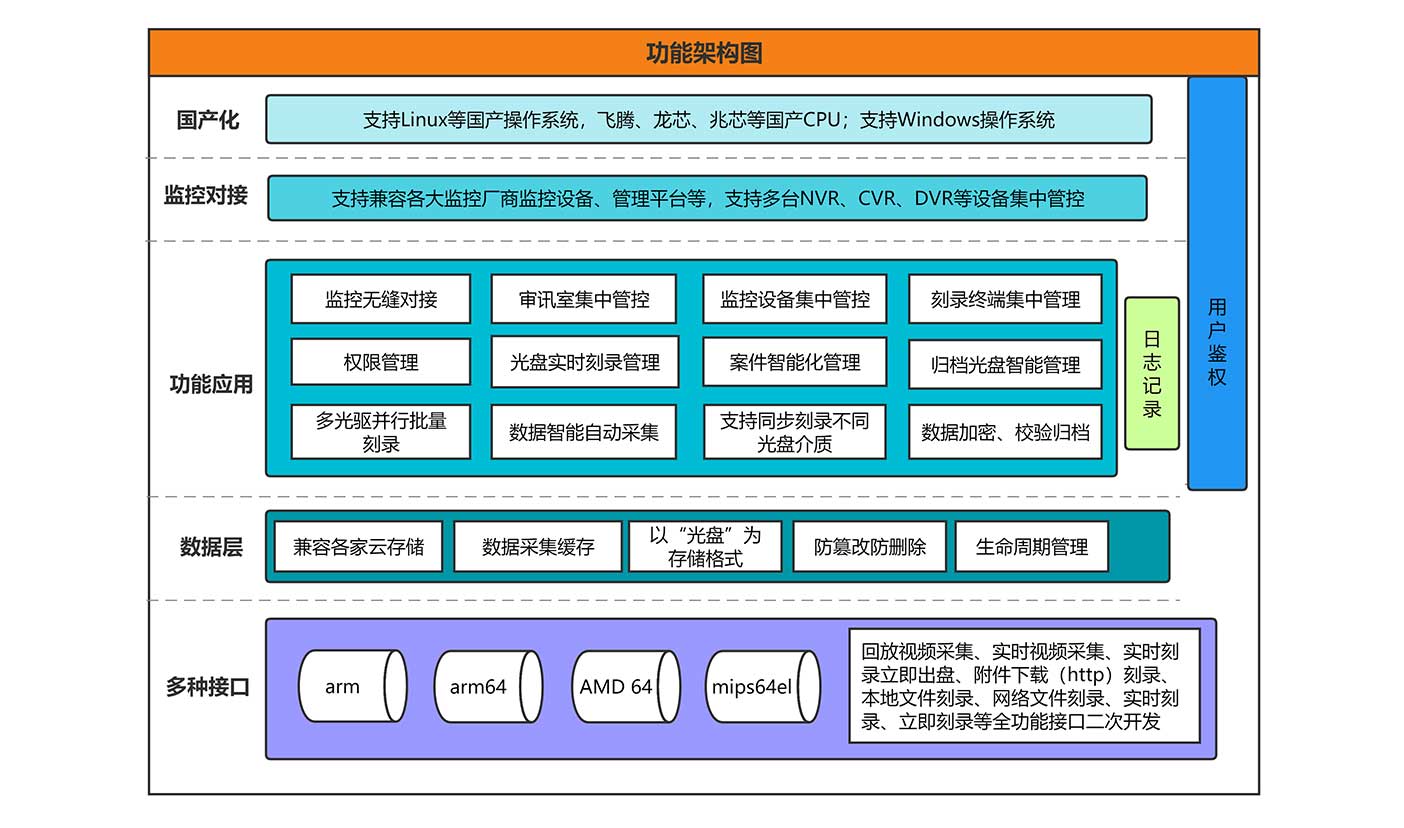
Task: Open the 监控无缝对接 module
Action: tap(380, 298)
